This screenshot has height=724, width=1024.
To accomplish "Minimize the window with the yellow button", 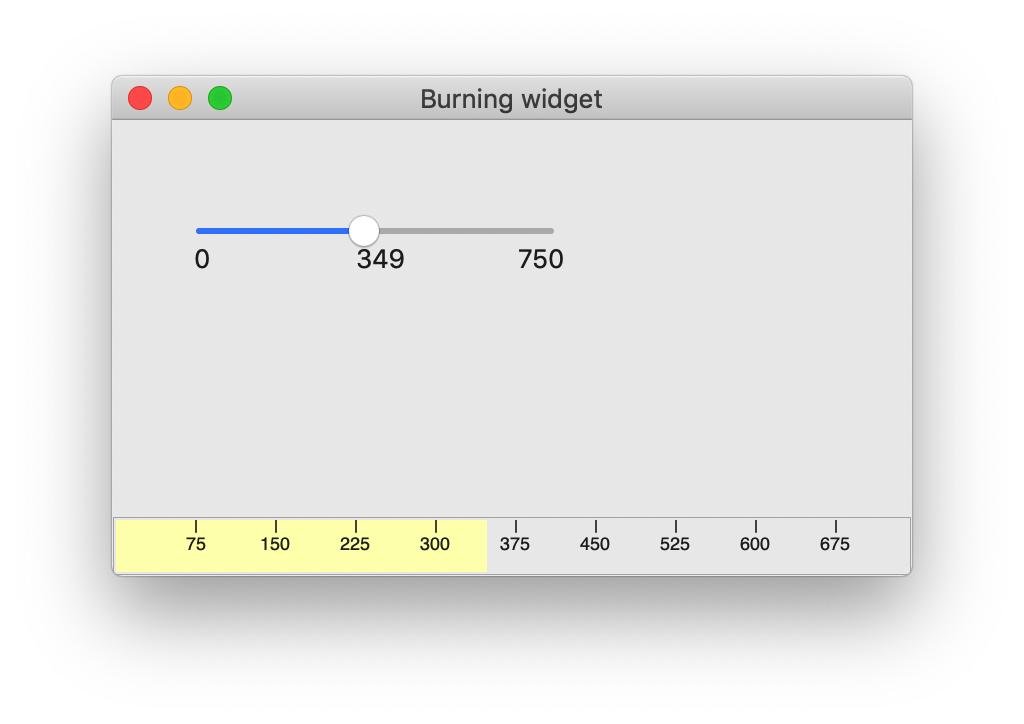I will coord(180,98).
